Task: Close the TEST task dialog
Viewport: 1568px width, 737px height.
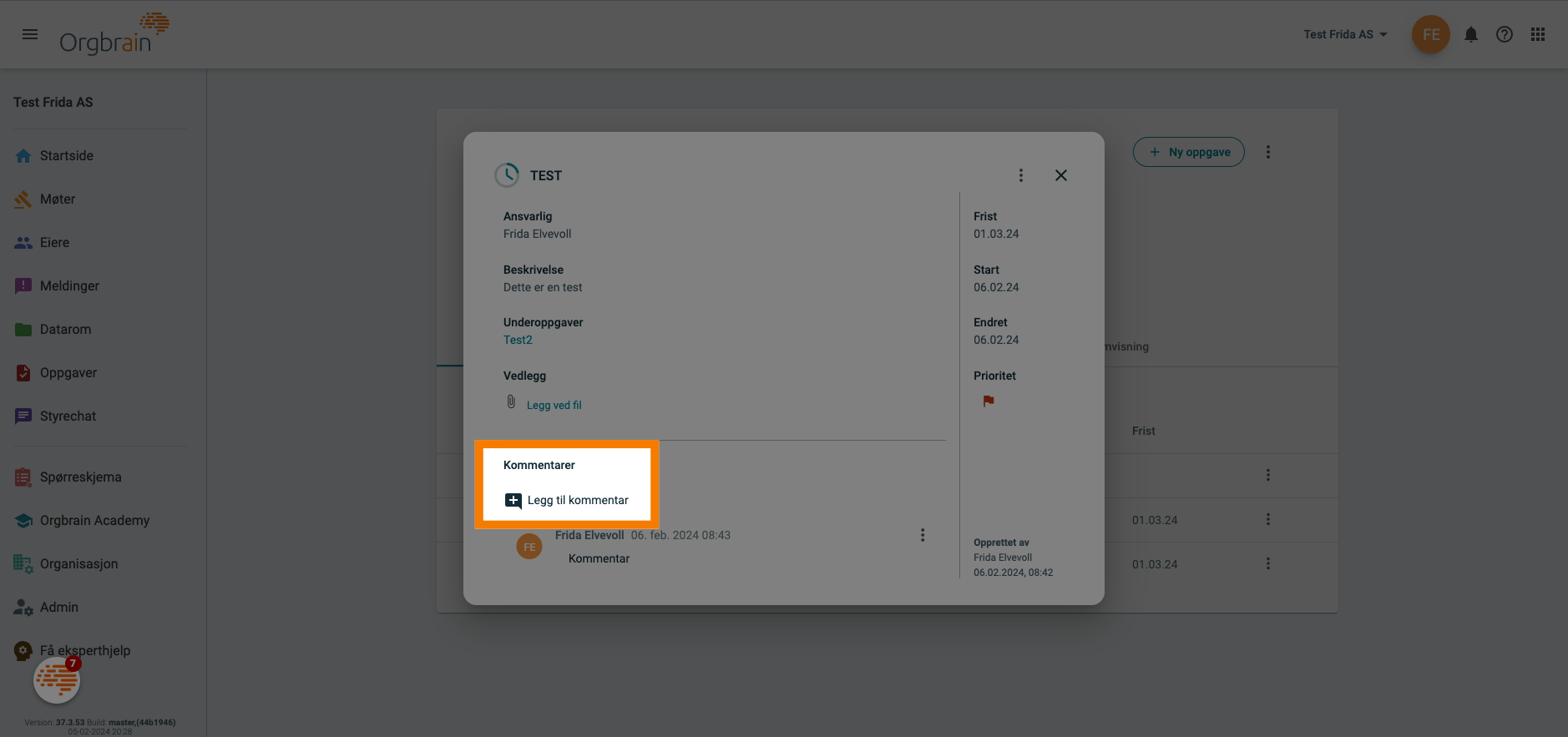Action: 1061,175
